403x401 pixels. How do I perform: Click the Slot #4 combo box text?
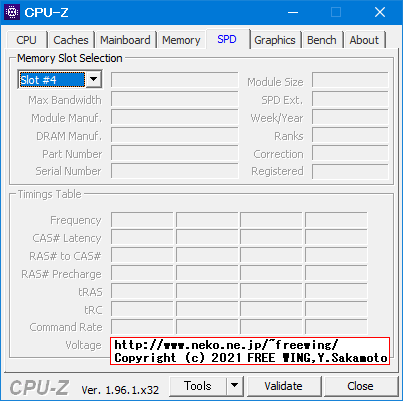(x=52, y=80)
